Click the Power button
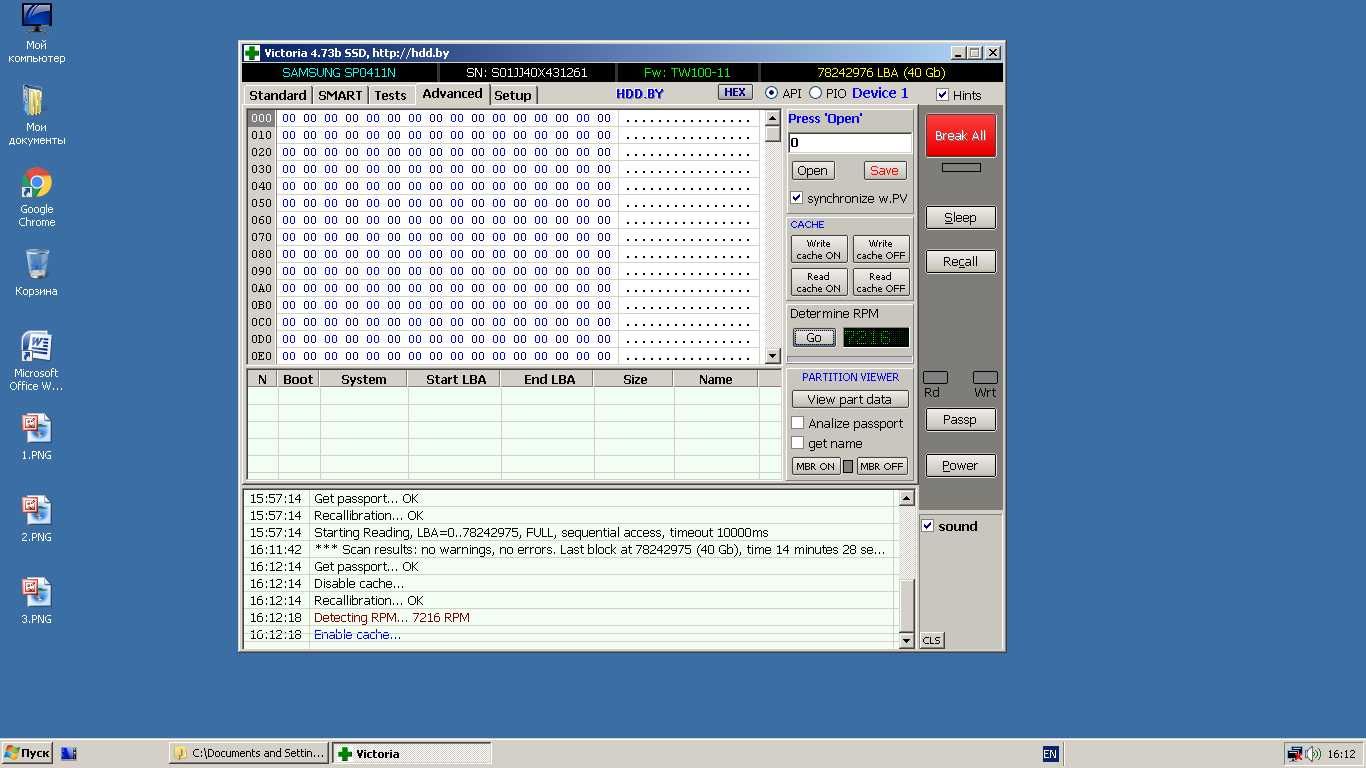Viewport: 1366px width, 768px height. [x=960, y=465]
